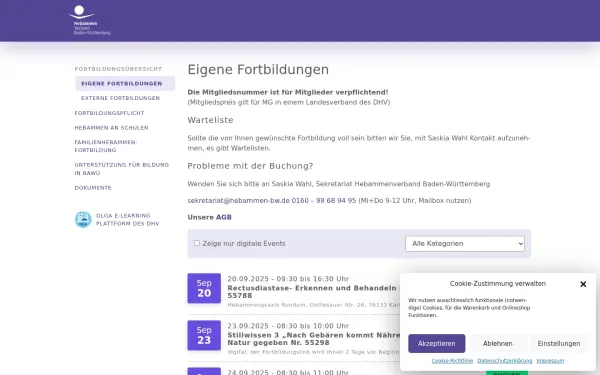Open 'Hebammen an Schulen' sidebar item

coord(111,127)
